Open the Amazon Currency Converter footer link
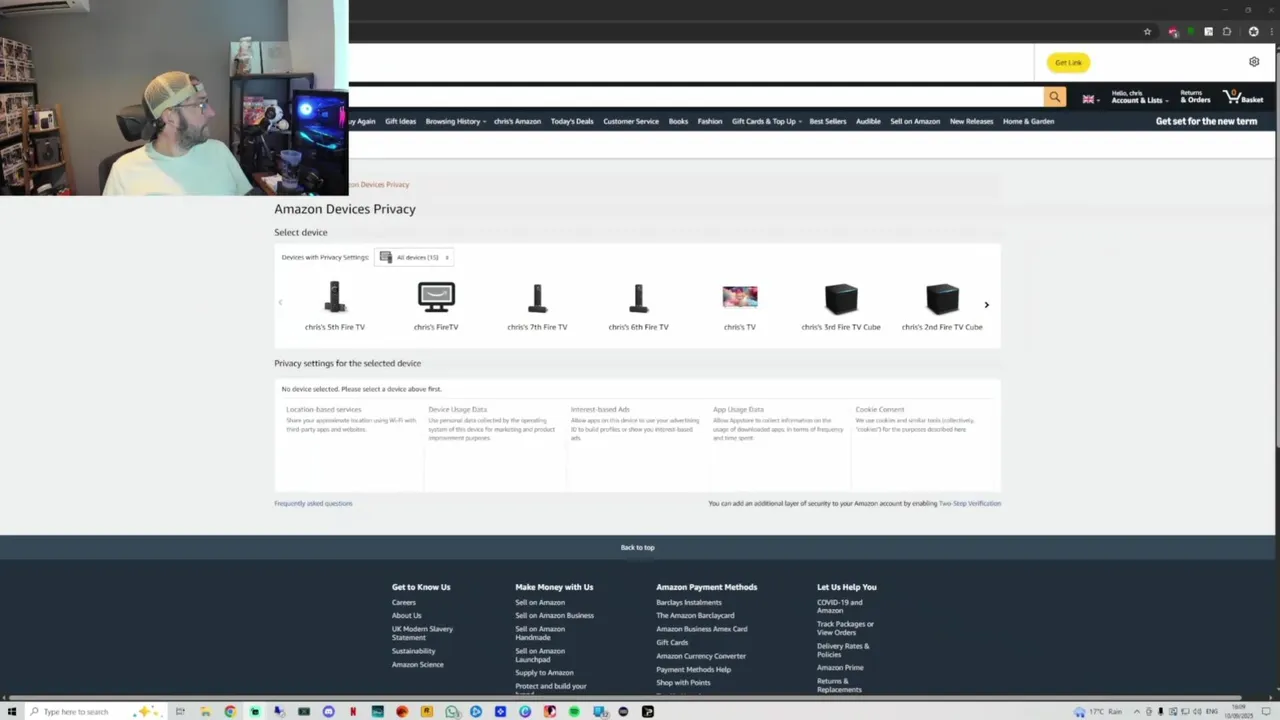The width and height of the screenshot is (1280, 720). [x=701, y=657]
